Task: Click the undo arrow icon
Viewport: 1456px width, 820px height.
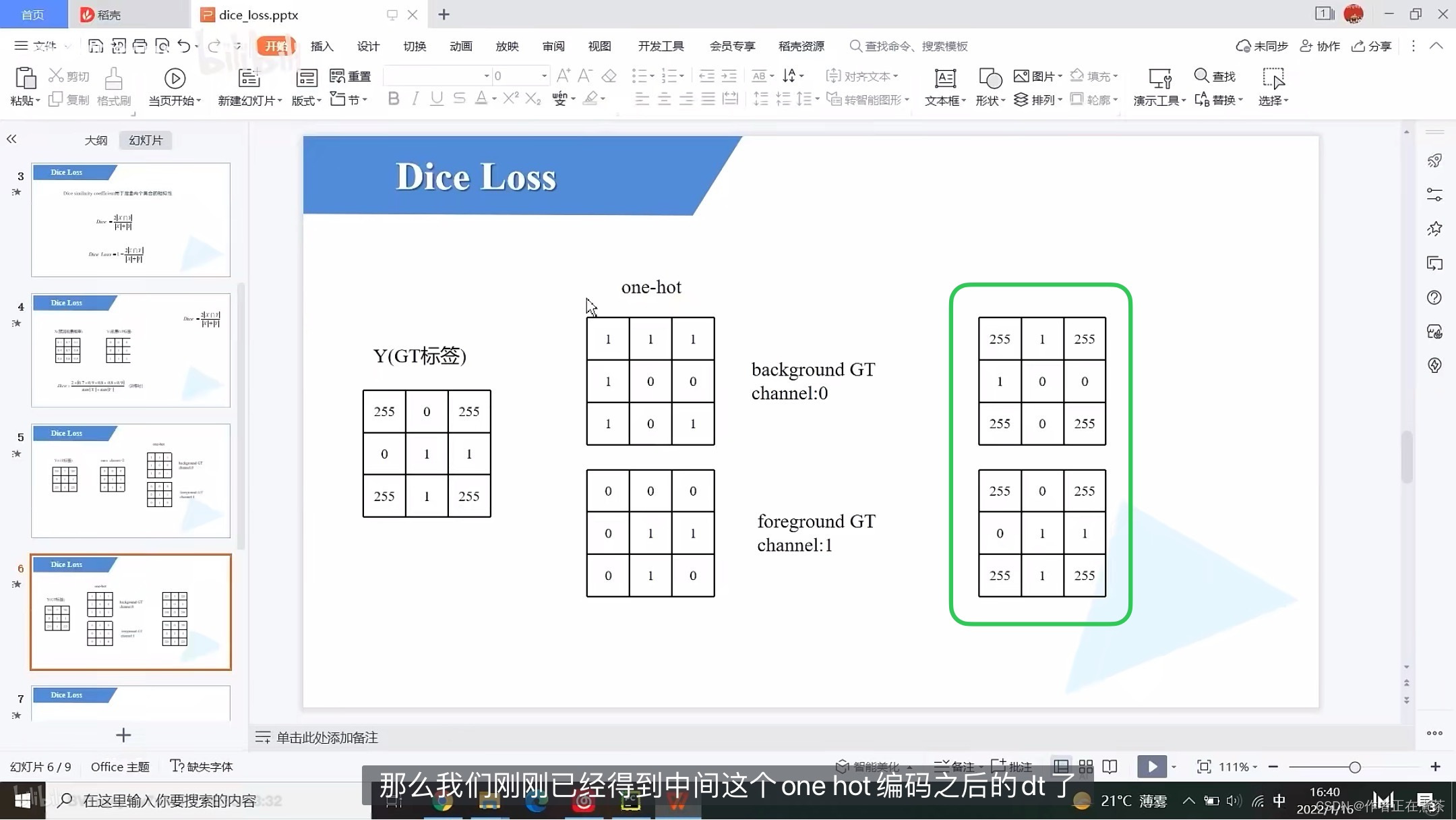Action: click(183, 46)
